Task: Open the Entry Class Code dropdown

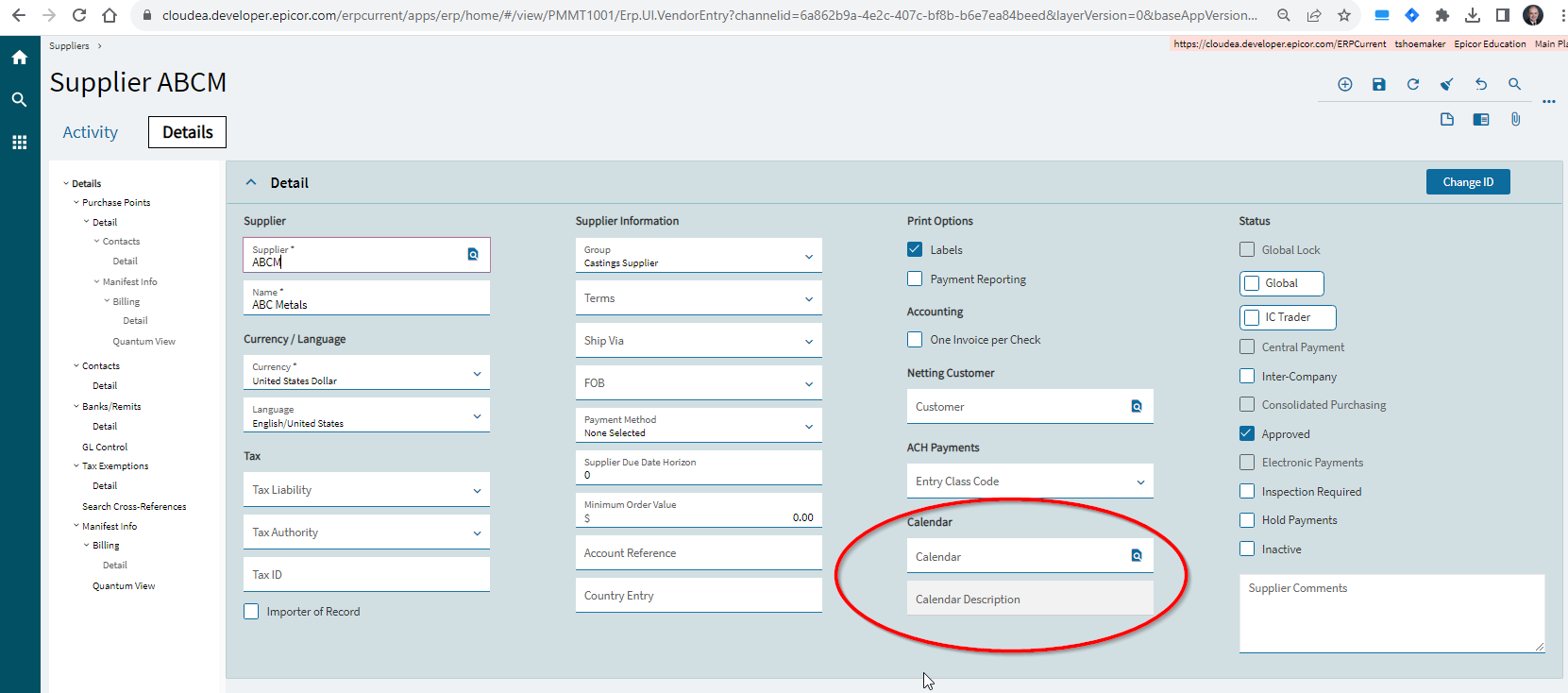Action: [x=1030, y=482]
